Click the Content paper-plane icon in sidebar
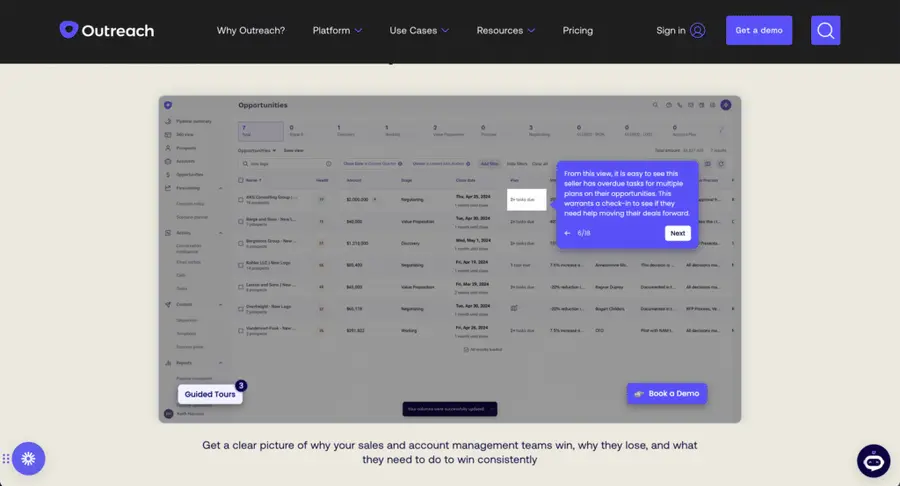Screen dimensions: 900x486 click(168, 305)
